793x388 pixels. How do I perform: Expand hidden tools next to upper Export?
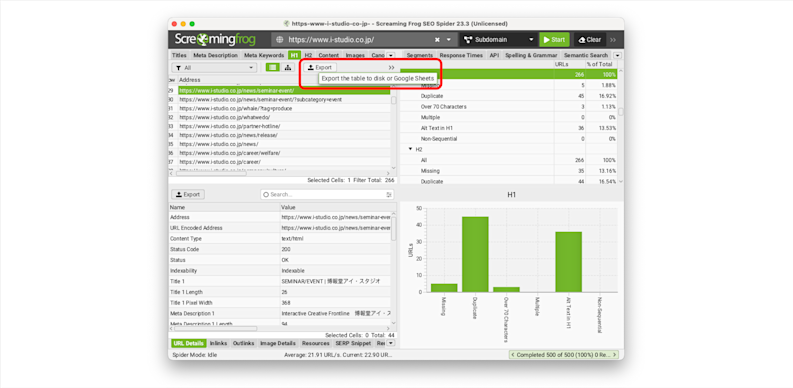point(391,67)
